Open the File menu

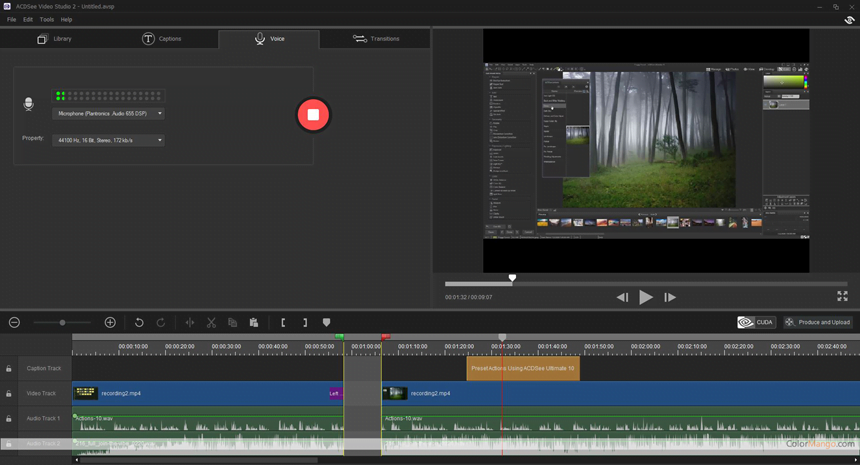coord(12,19)
